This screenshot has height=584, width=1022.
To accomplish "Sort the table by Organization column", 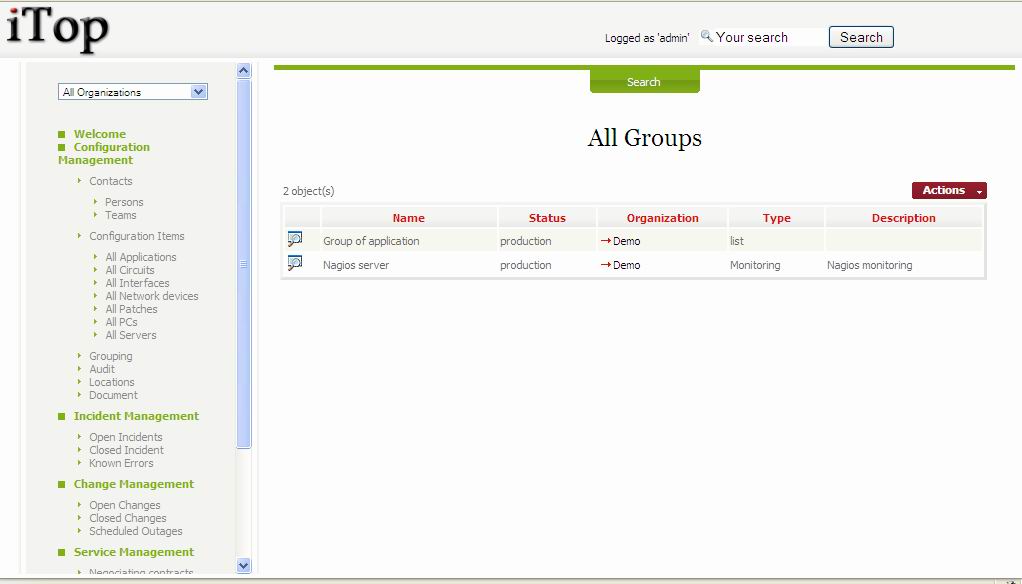I will click(x=662, y=218).
